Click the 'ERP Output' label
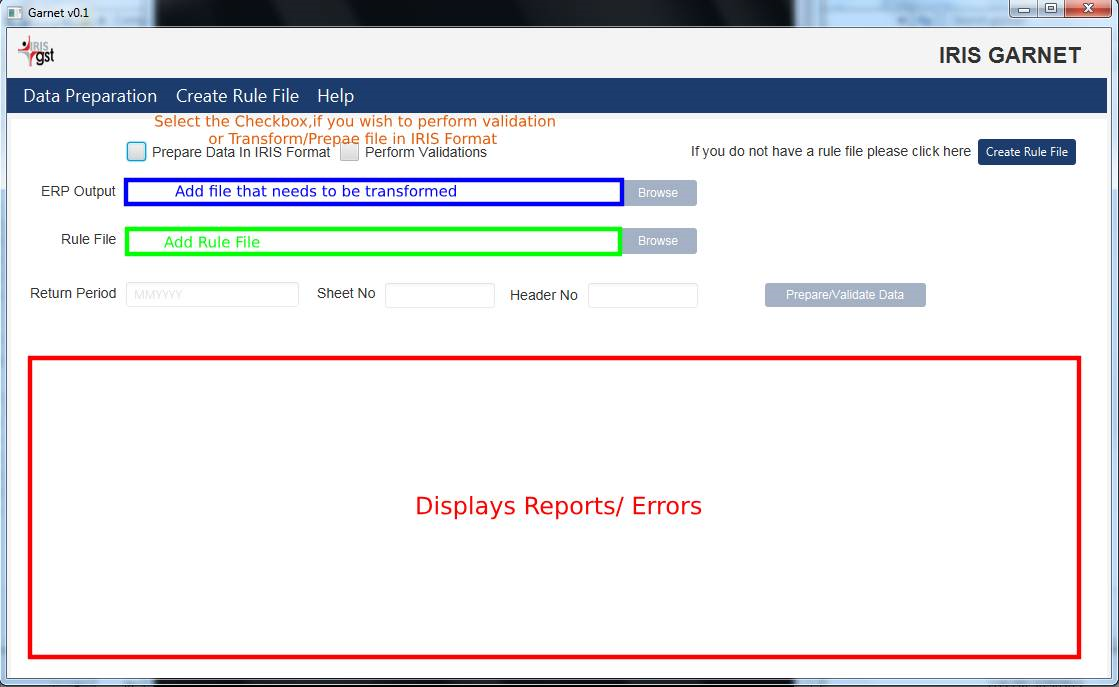1119x687 pixels. pos(78,191)
